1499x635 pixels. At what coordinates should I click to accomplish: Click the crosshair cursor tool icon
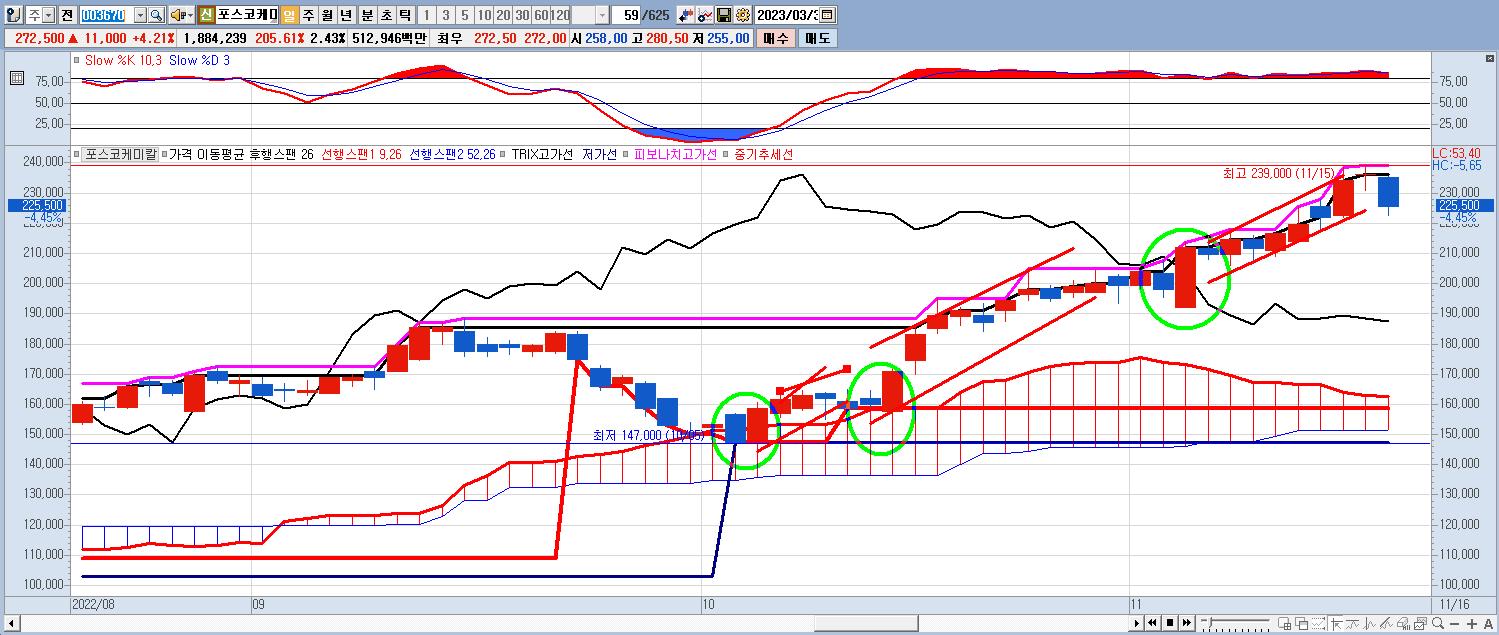1336,623
